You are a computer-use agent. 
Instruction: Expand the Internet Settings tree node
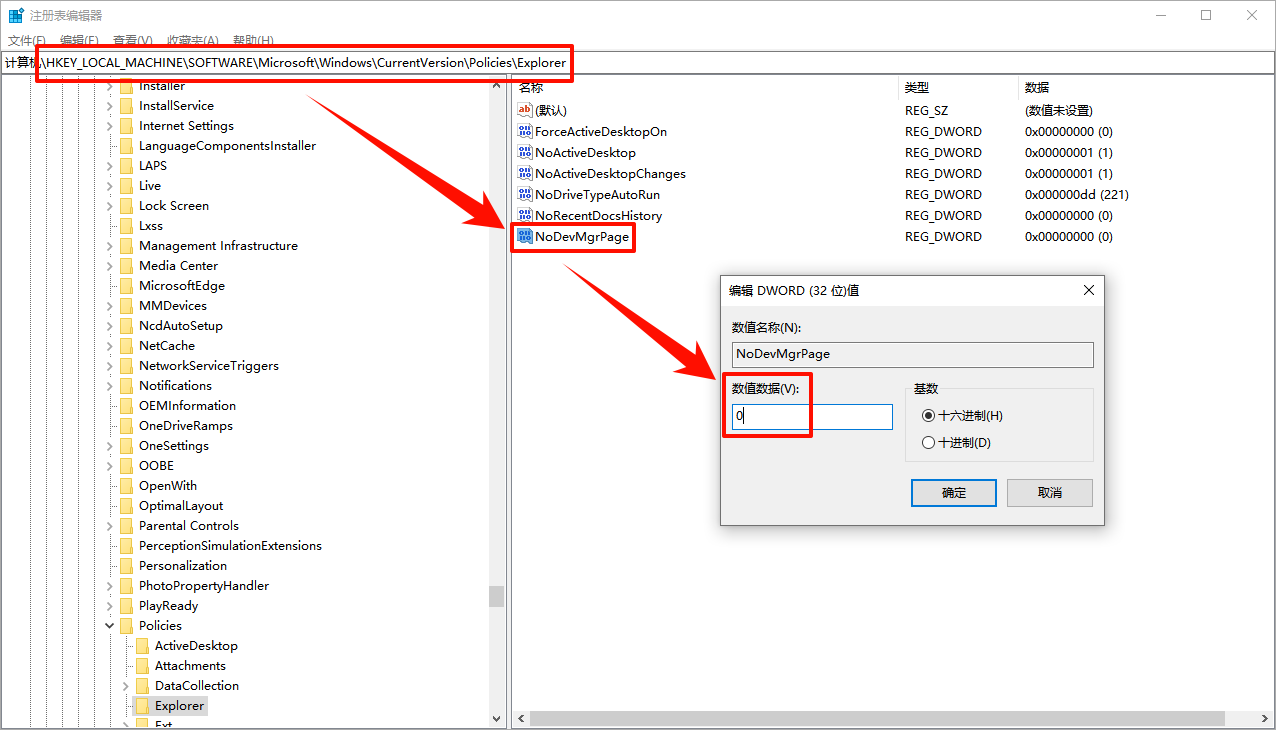pos(110,125)
